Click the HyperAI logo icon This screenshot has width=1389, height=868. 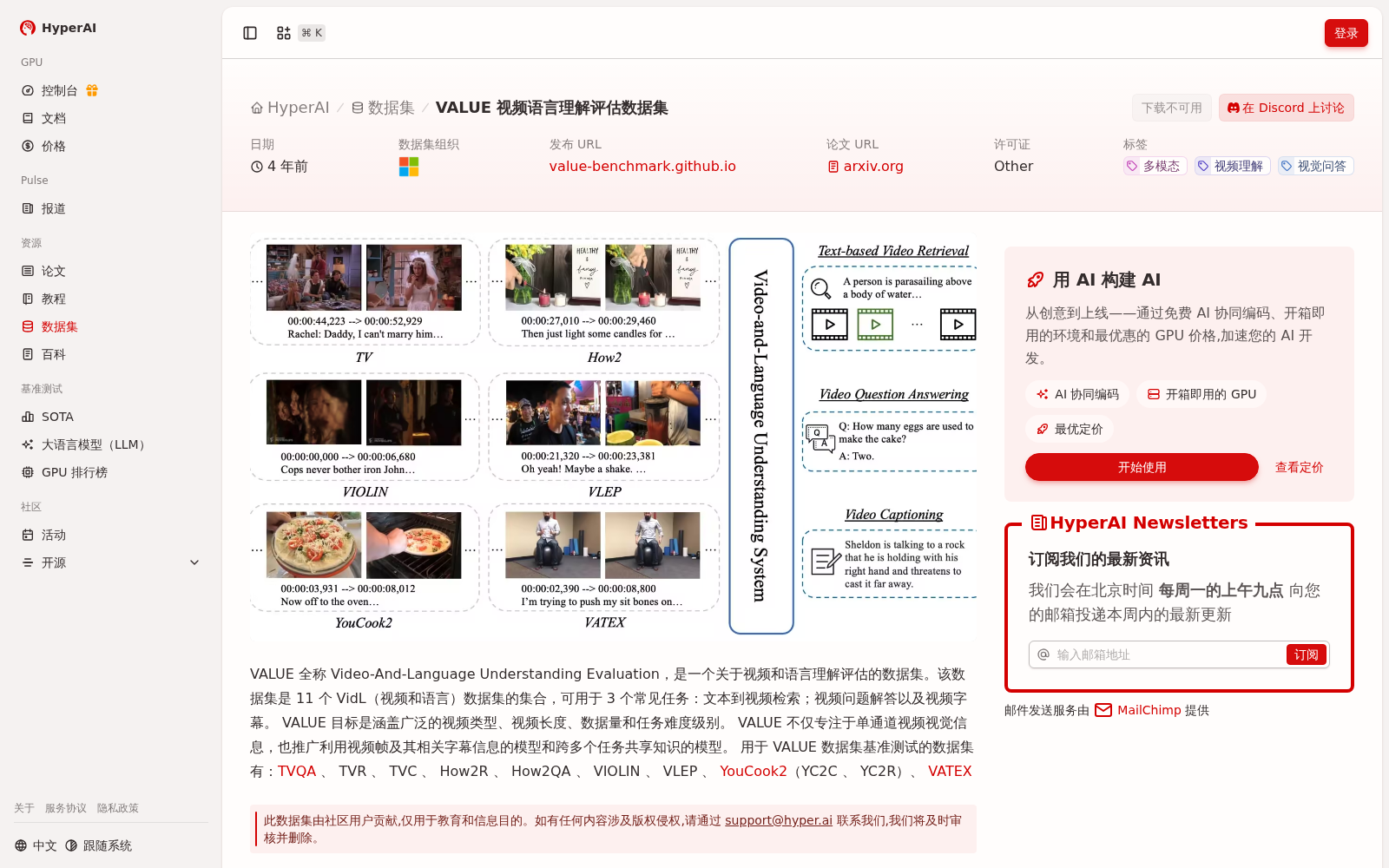point(28,28)
